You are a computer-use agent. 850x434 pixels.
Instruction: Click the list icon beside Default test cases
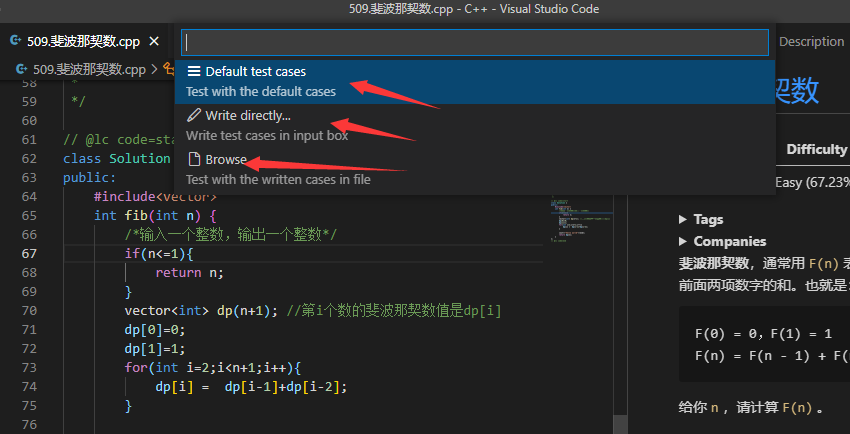194,72
